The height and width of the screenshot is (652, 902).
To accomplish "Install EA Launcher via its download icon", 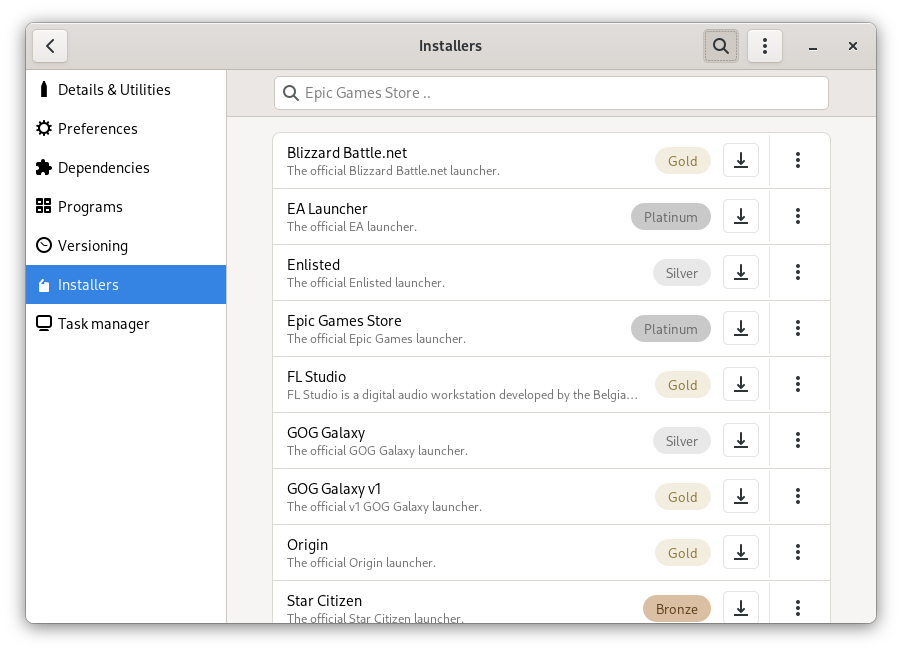I will pos(741,216).
